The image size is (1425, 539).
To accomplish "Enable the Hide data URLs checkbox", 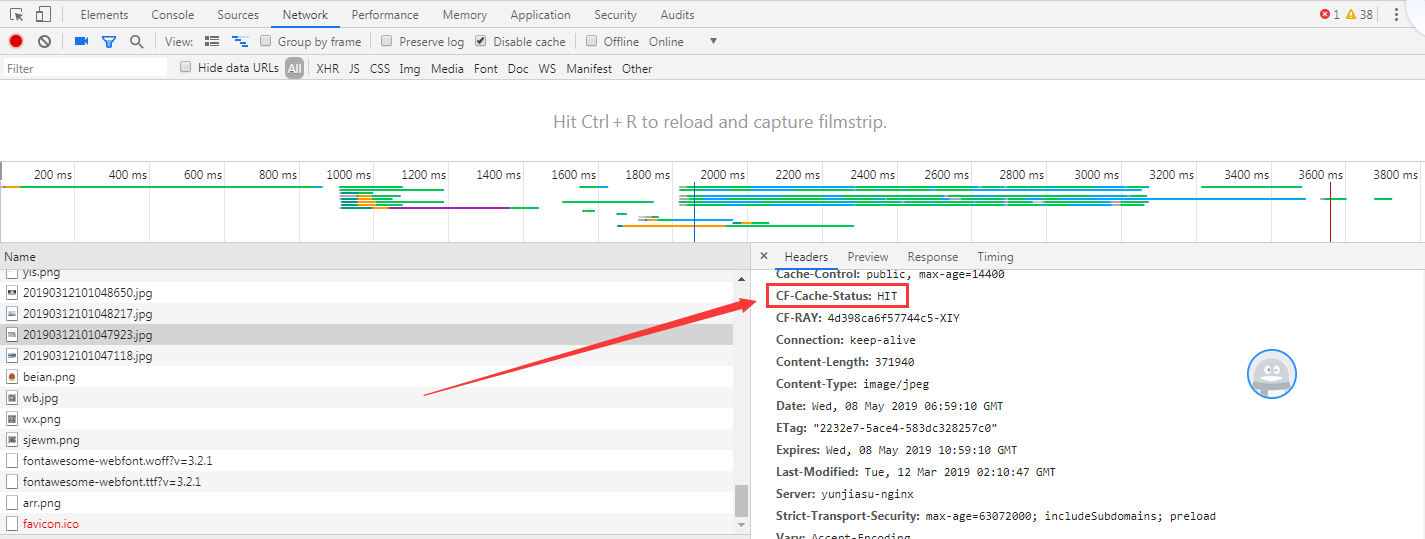I will [186, 68].
